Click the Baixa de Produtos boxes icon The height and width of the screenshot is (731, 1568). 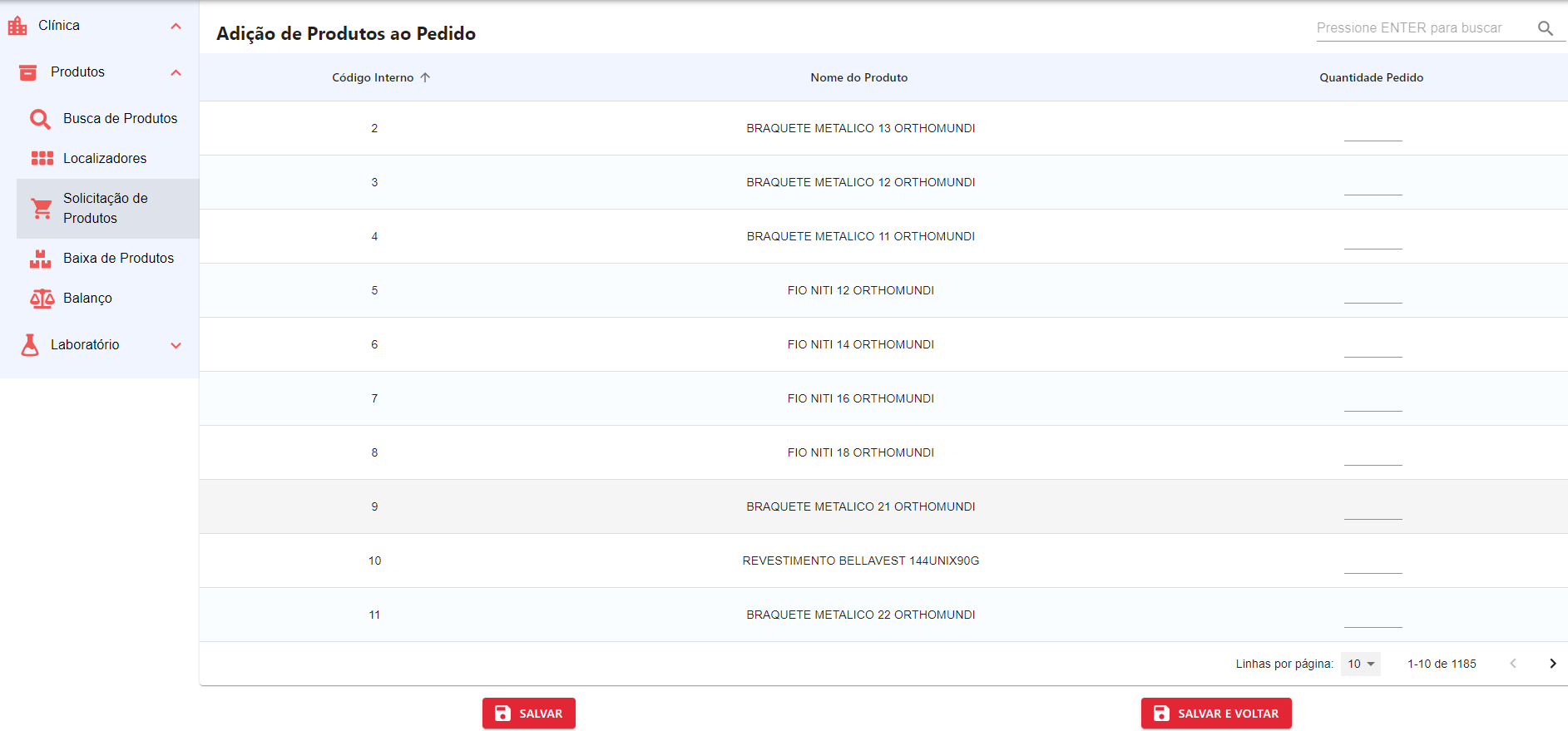[x=40, y=259]
